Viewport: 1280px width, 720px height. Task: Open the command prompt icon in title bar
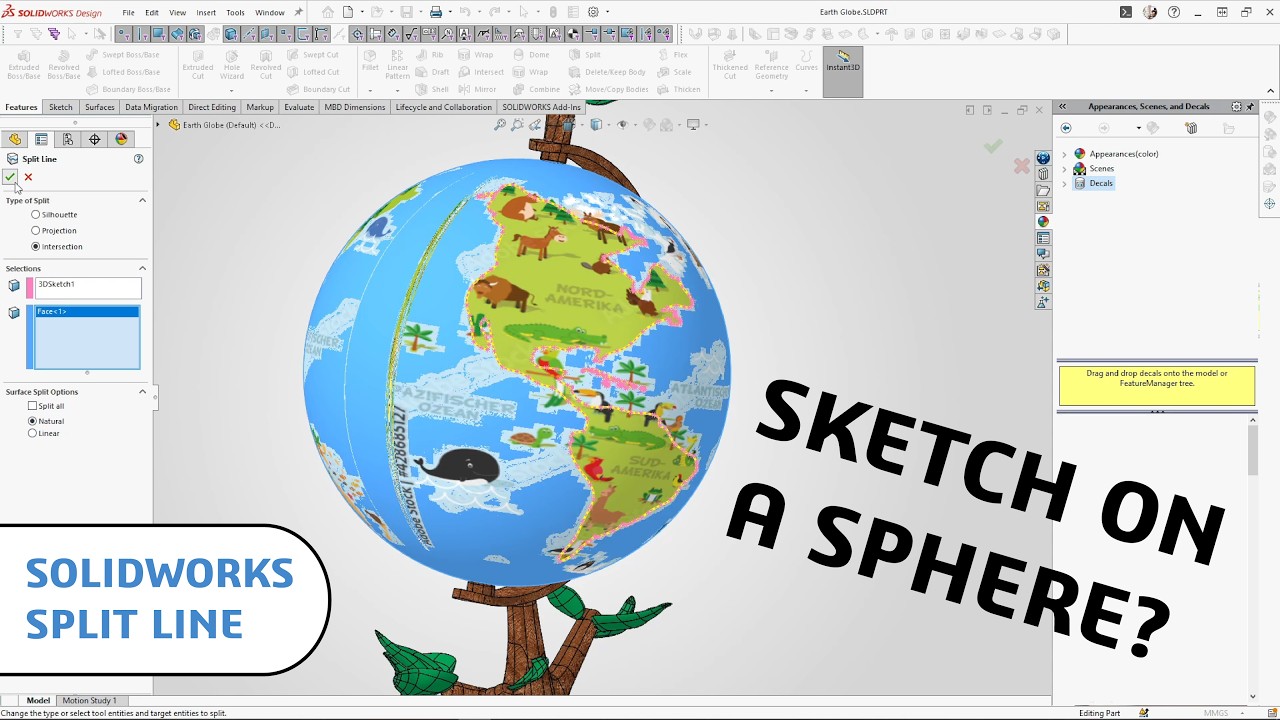click(x=1126, y=12)
